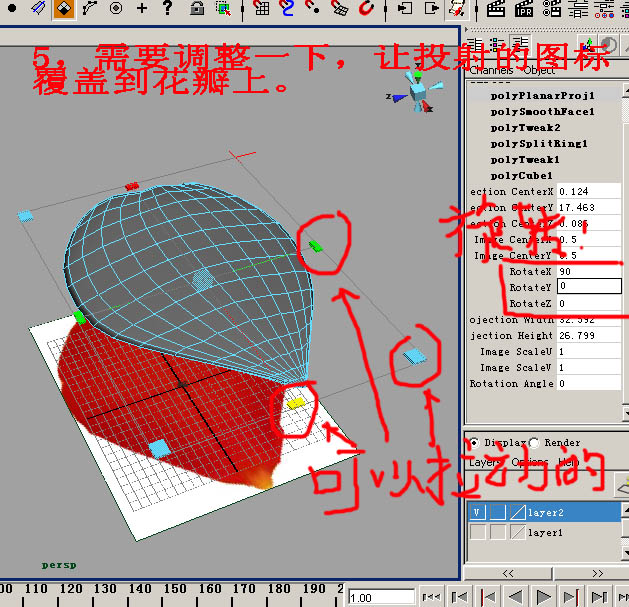
Task: Toggle construction history scroll icon
Action: point(457,8)
